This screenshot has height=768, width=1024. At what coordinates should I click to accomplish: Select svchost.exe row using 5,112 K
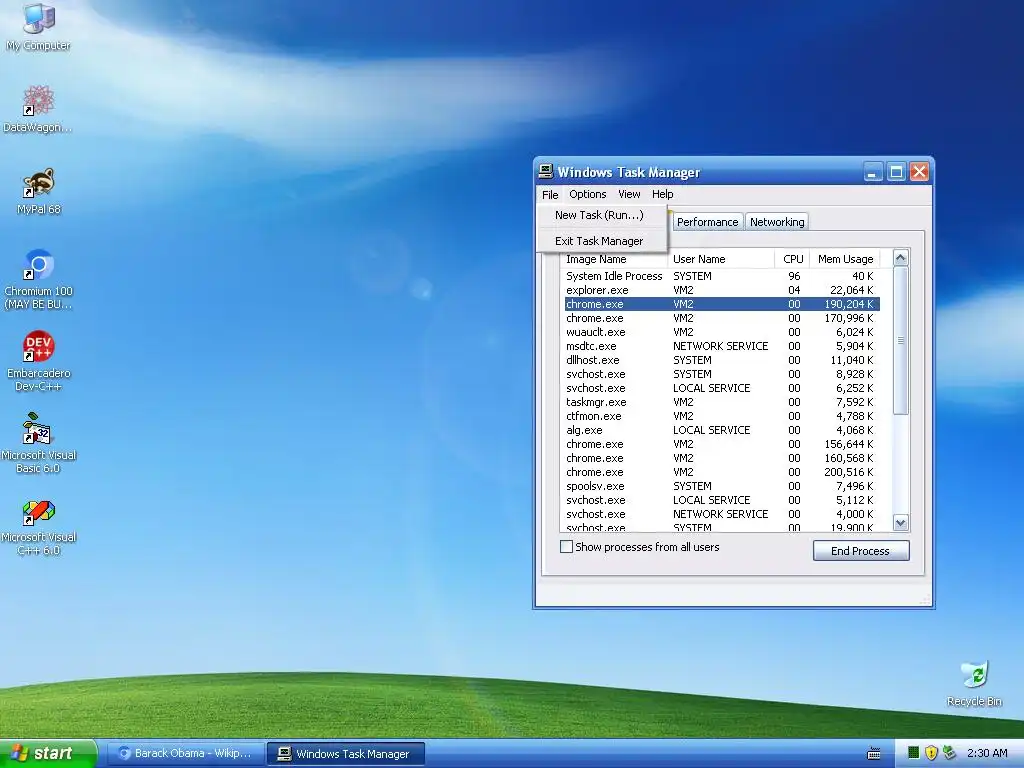pyautogui.click(x=720, y=500)
